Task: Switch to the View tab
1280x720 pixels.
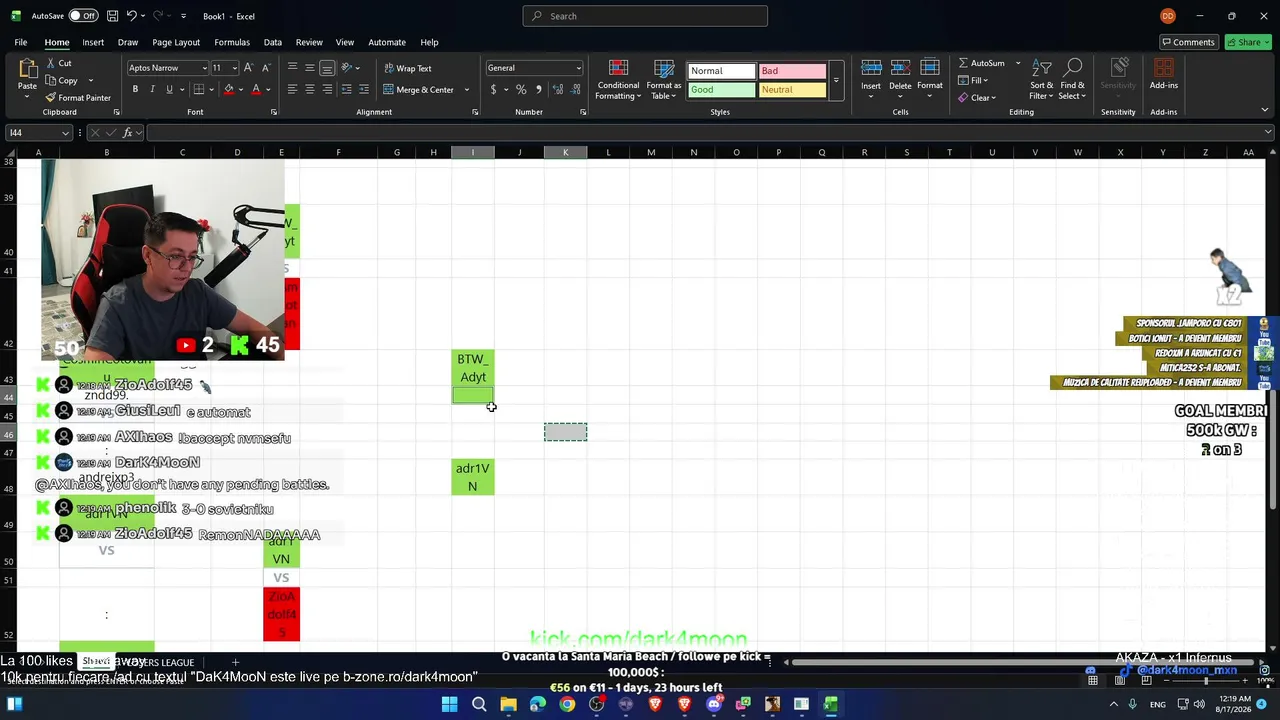Action: point(345,42)
